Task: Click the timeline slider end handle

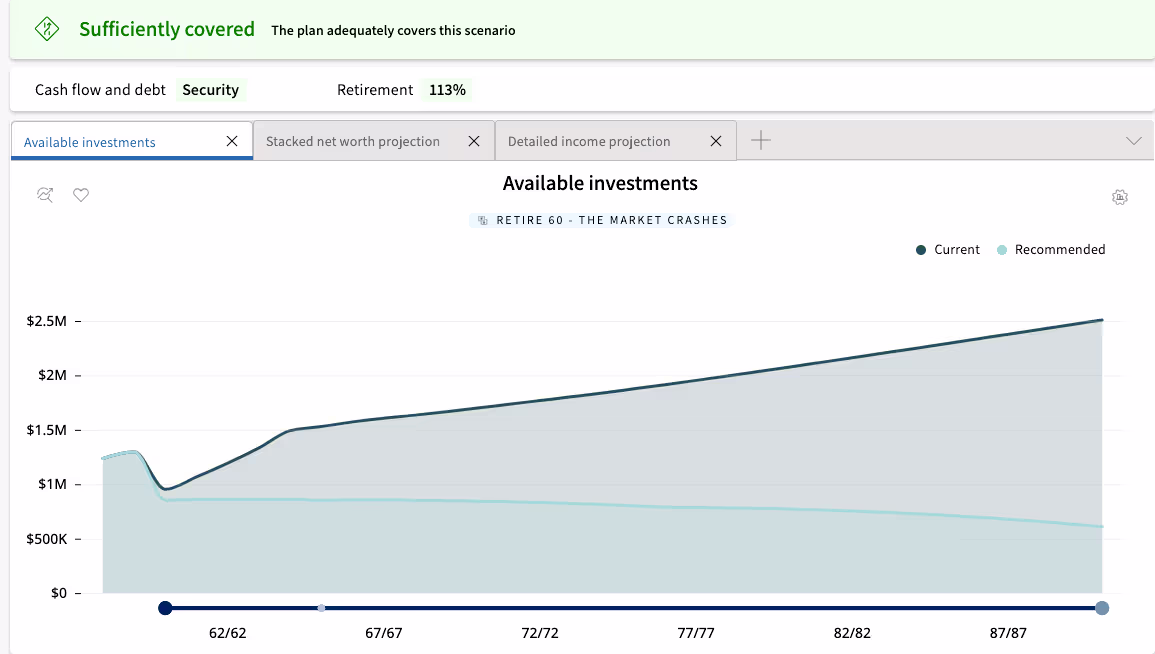Action: pos(1102,608)
